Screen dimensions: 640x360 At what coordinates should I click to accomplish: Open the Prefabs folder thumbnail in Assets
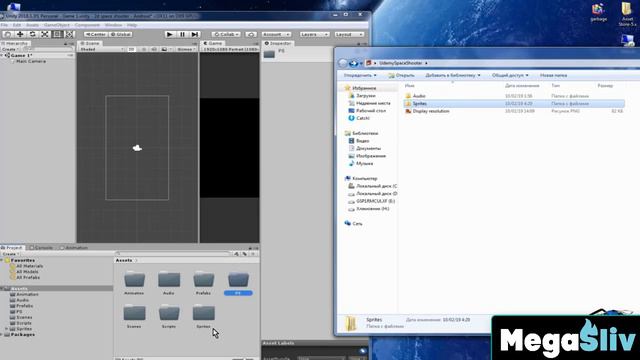pos(203,283)
